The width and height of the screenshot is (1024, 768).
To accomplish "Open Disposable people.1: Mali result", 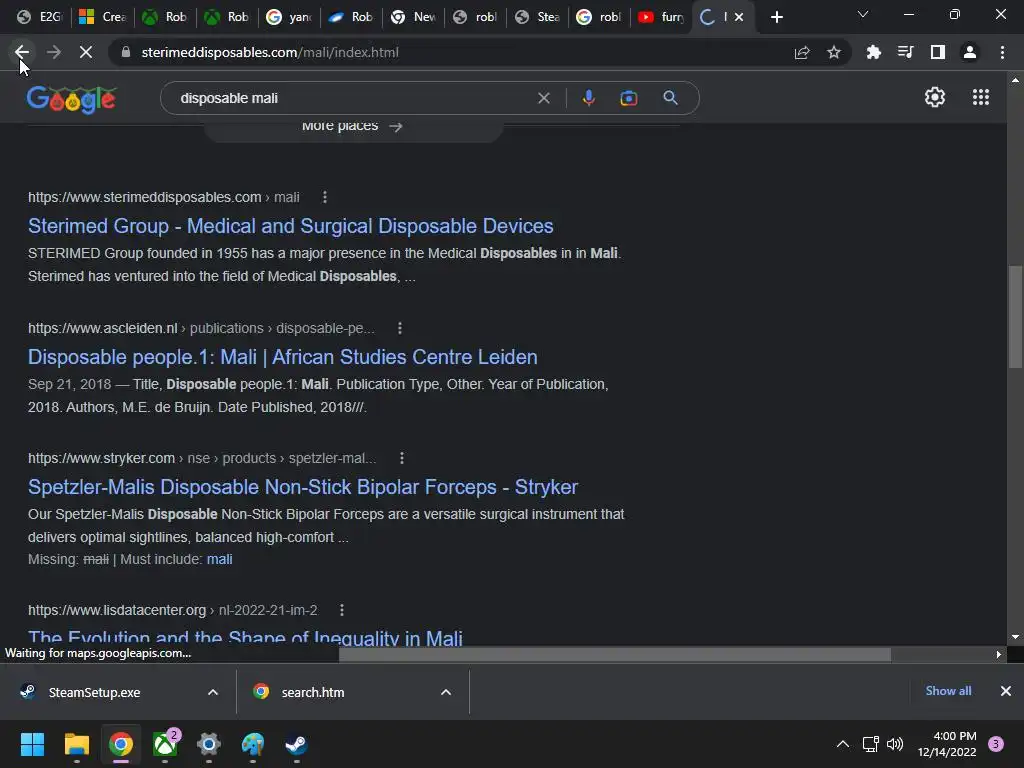I will [283, 357].
